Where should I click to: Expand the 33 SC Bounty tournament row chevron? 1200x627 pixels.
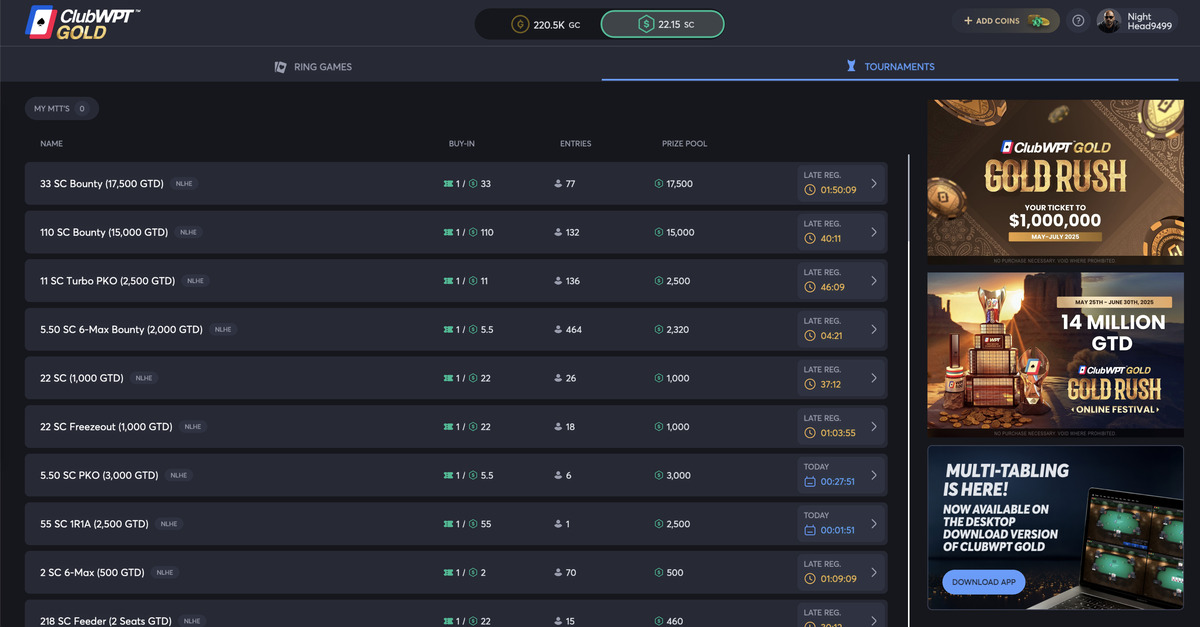[x=872, y=184]
